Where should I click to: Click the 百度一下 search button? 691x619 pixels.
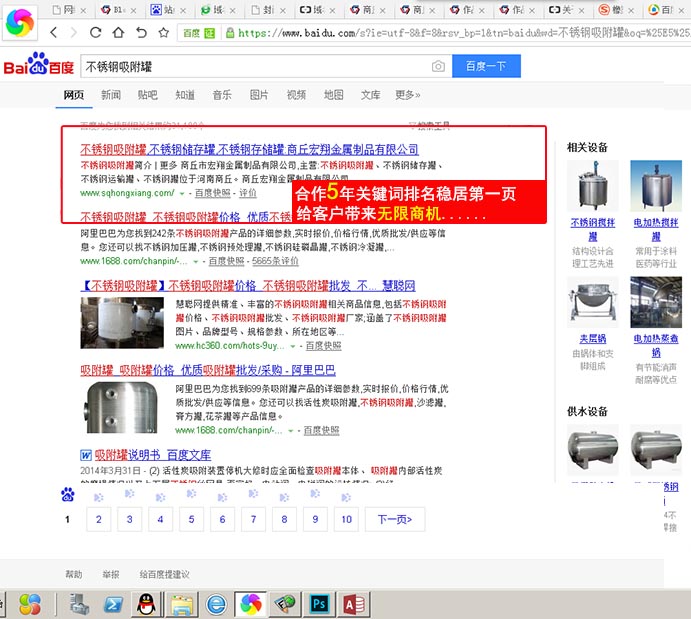(487, 66)
